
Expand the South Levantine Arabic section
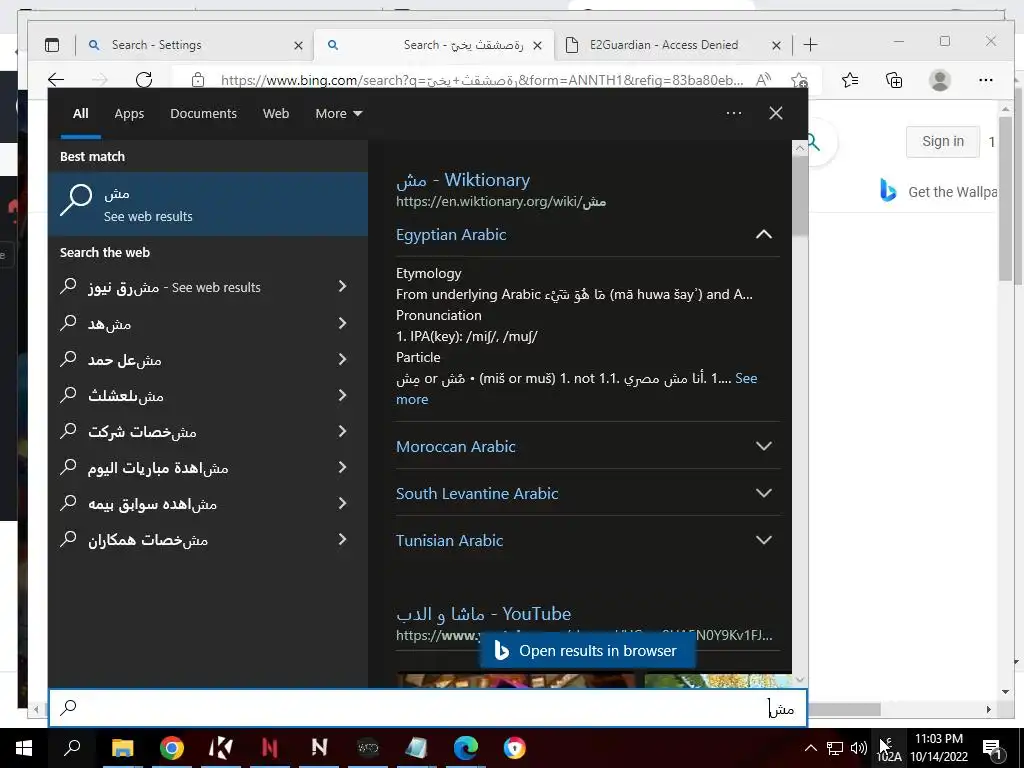[x=763, y=493]
